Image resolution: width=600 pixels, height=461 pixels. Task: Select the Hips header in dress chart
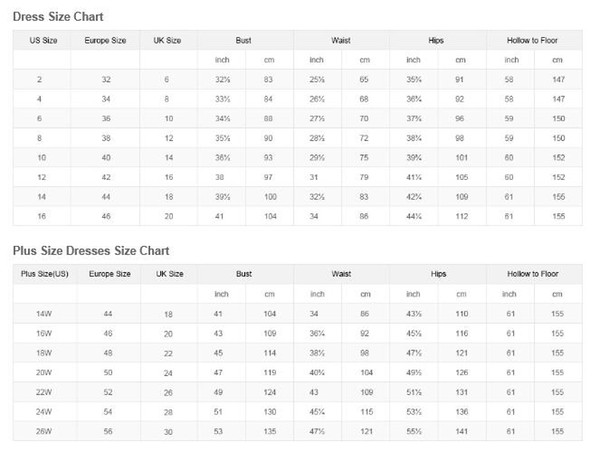pos(436,41)
